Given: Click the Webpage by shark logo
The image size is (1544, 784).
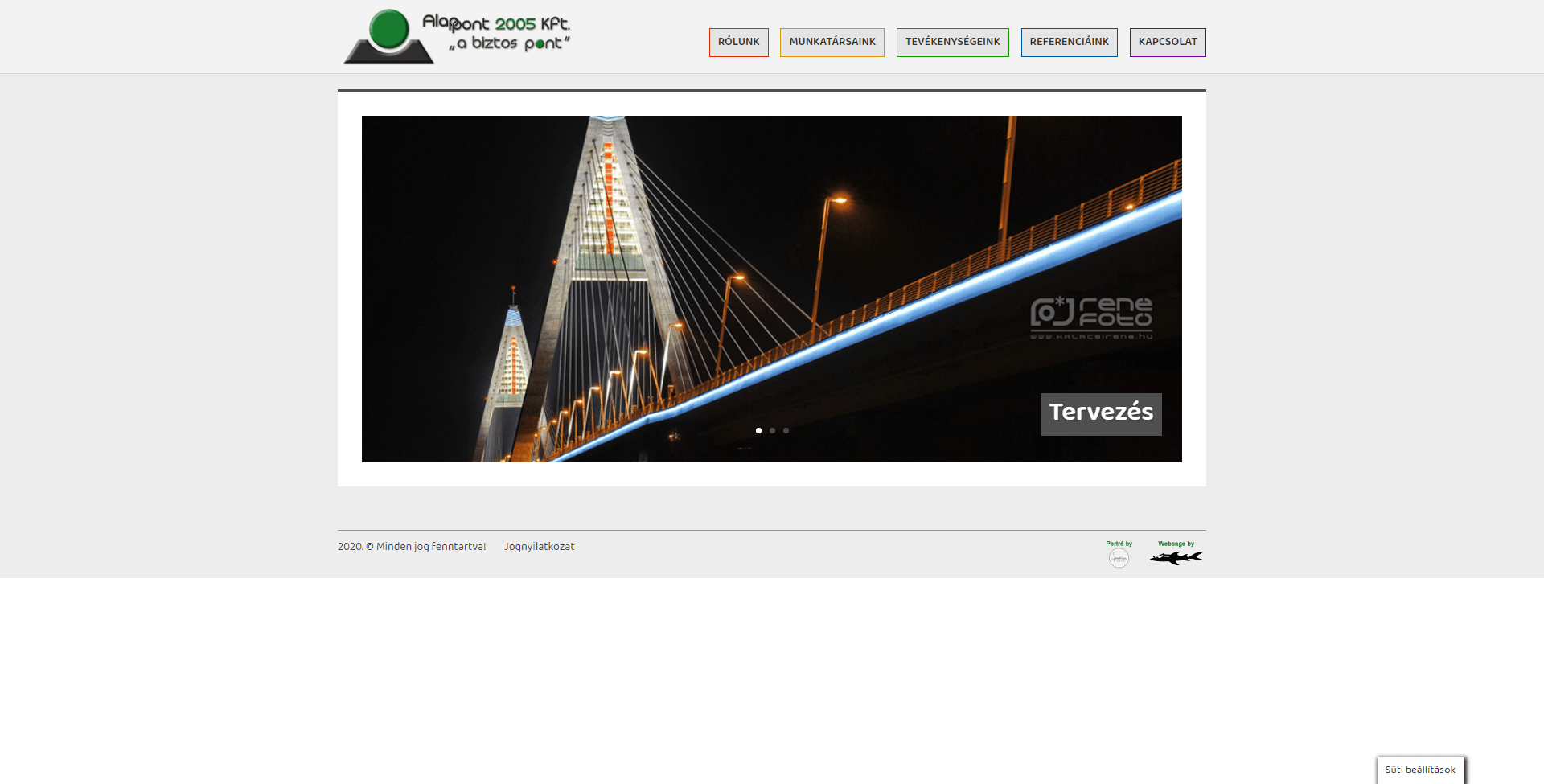Looking at the screenshot, I should 1176,553.
